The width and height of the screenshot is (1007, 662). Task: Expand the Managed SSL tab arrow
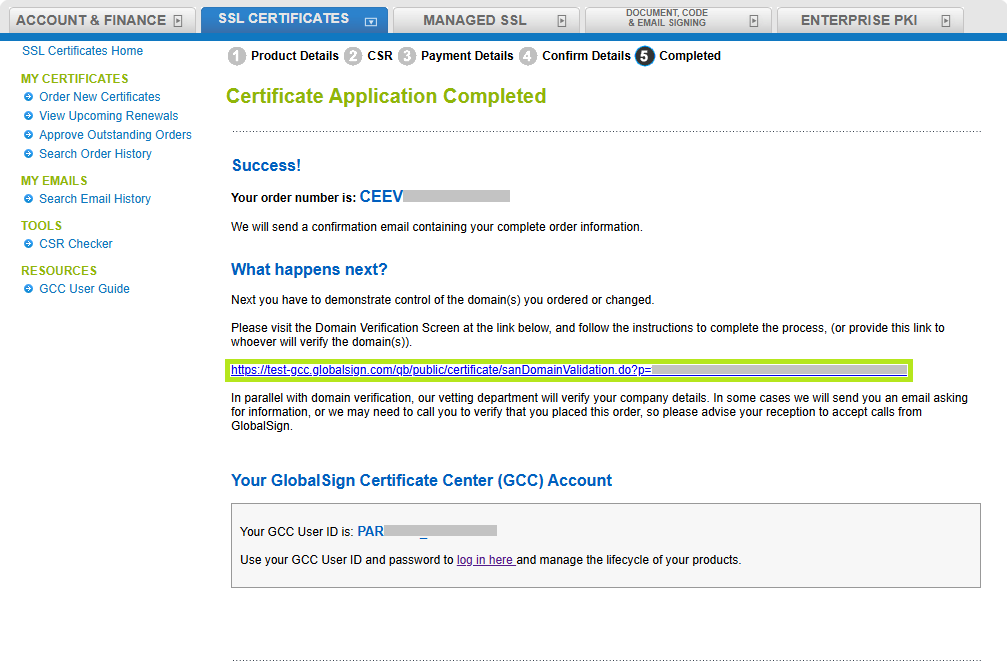click(562, 20)
